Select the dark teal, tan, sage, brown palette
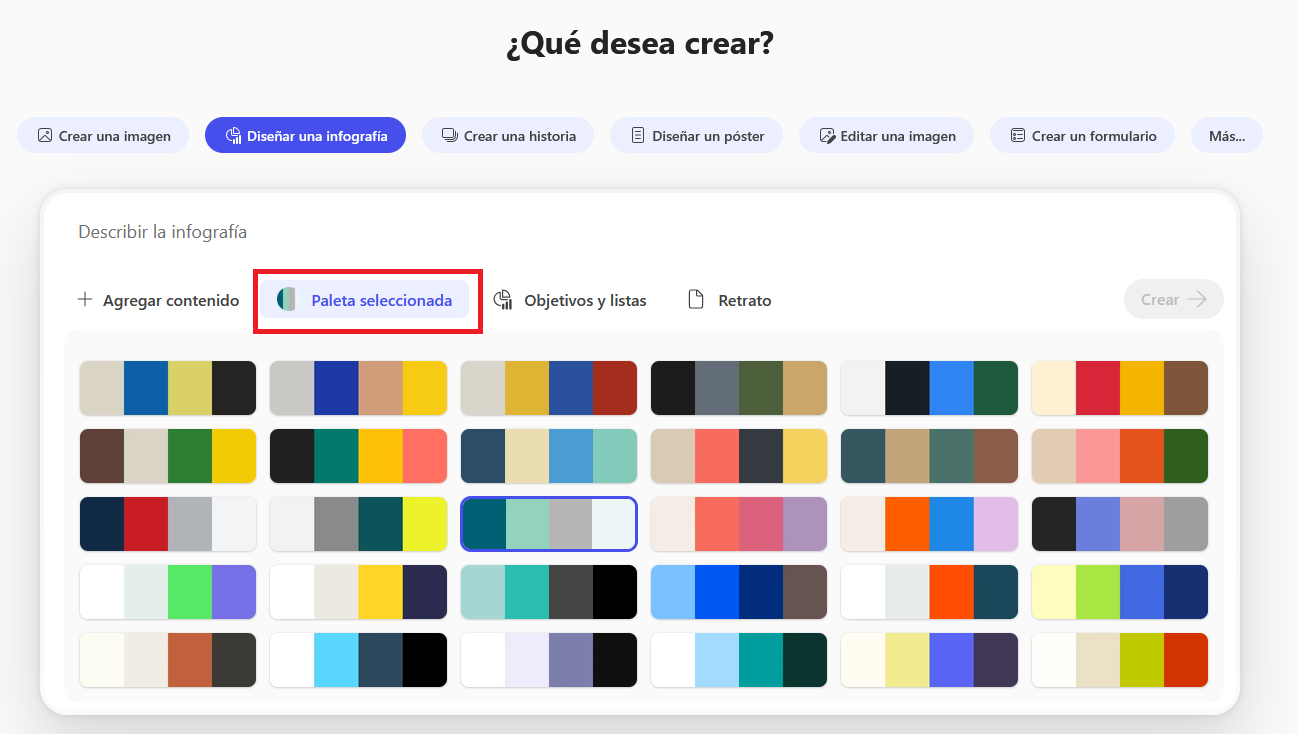This screenshot has height=734, width=1298. [929, 456]
